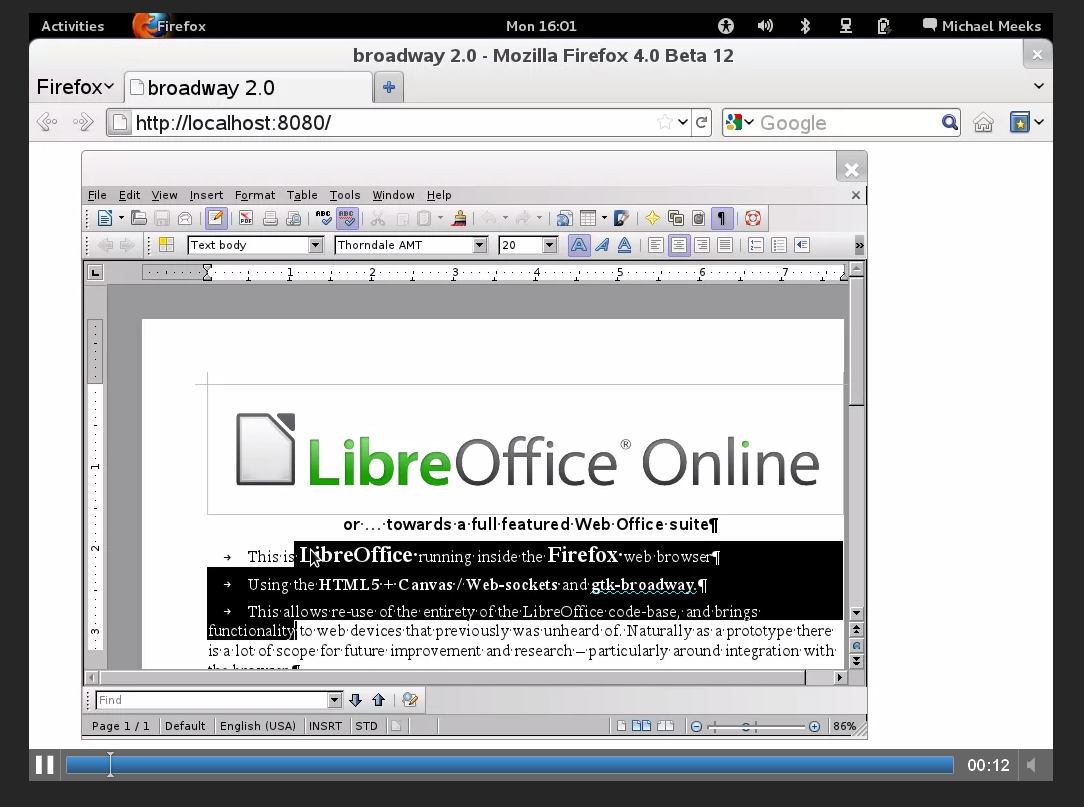Align text left
The width and height of the screenshot is (1084, 807).
click(x=655, y=245)
